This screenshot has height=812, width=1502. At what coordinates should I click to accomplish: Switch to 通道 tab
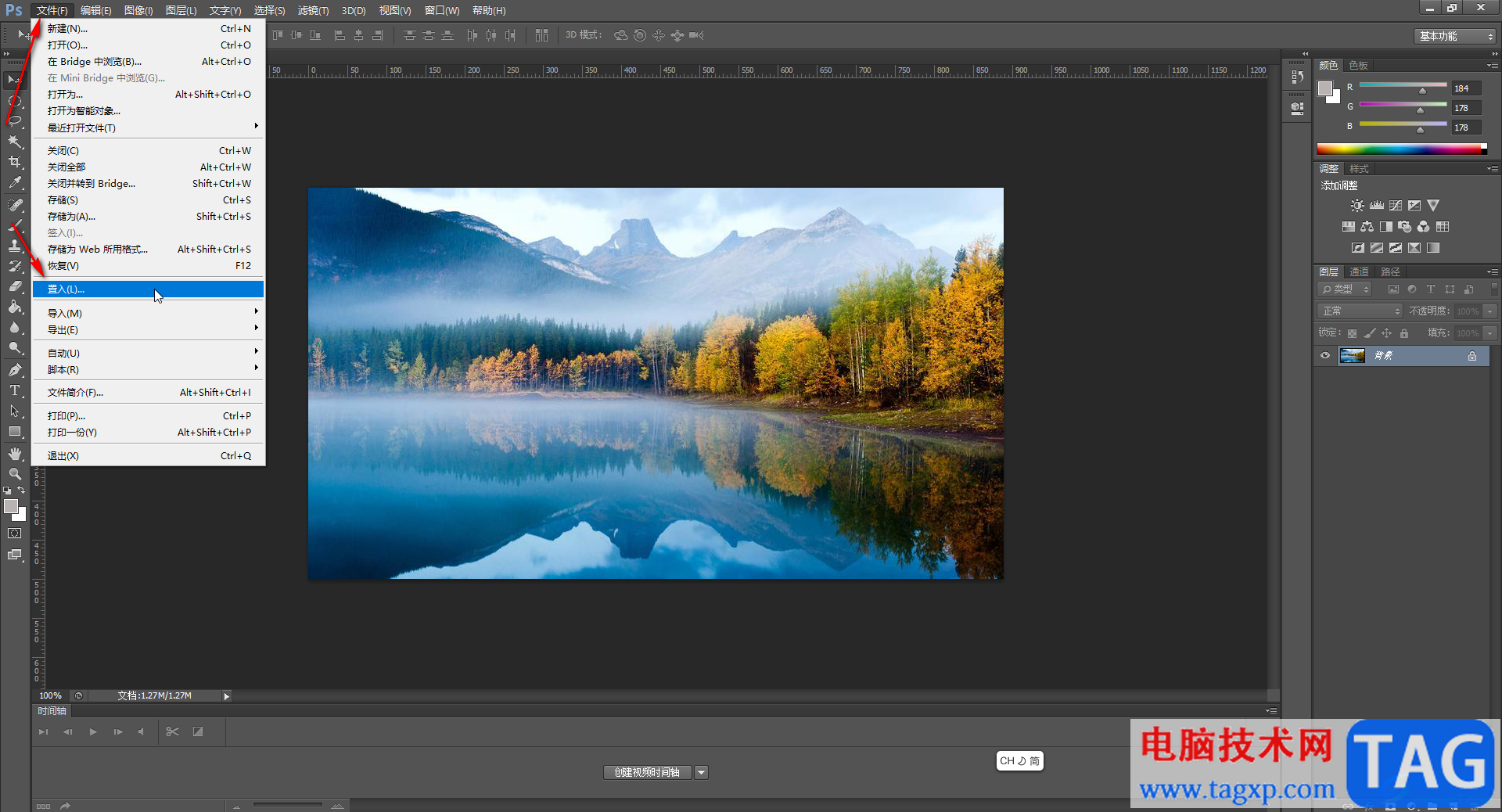[x=1359, y=271]
